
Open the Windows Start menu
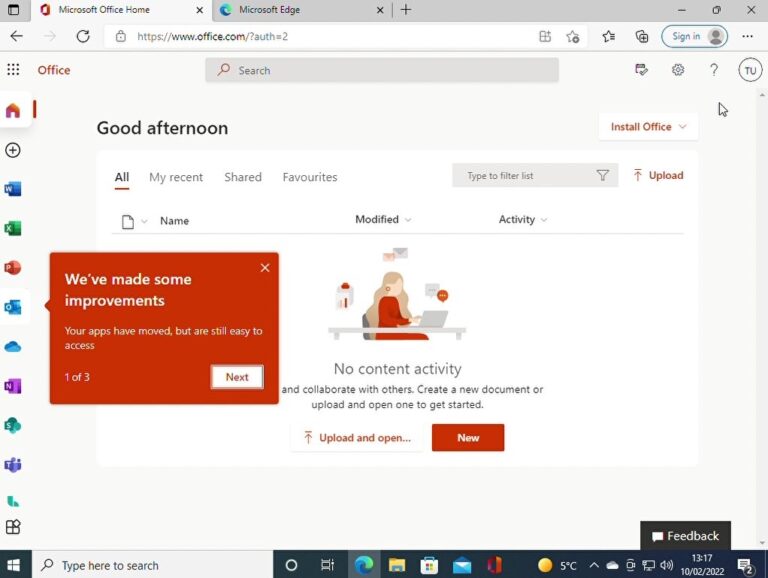pos(14,565)
